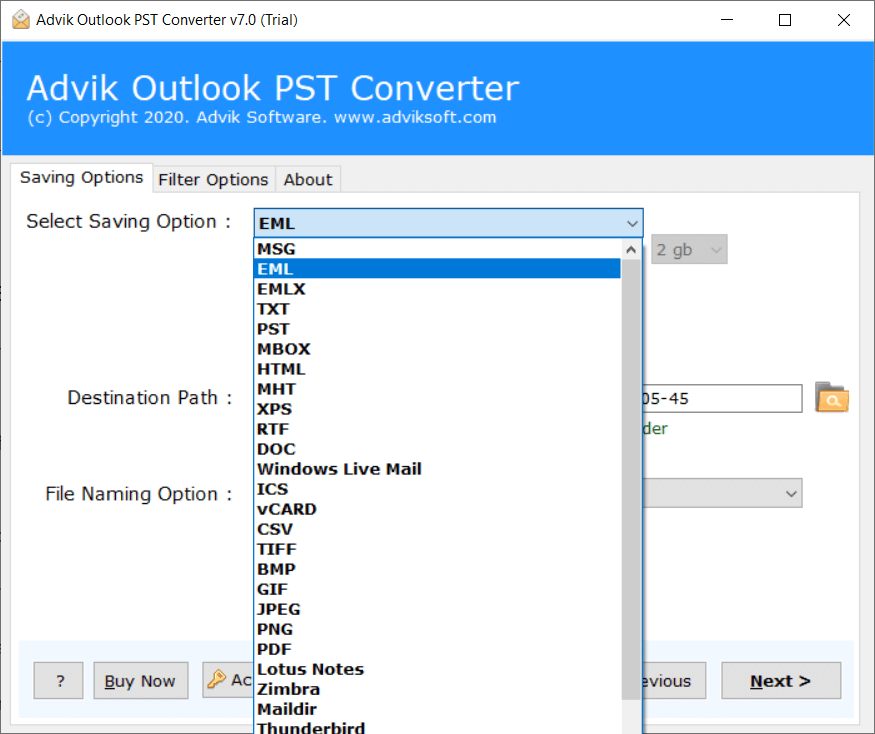Choose Lotus Notes from the list
875x734 pixels.
[x=438, y=670]
